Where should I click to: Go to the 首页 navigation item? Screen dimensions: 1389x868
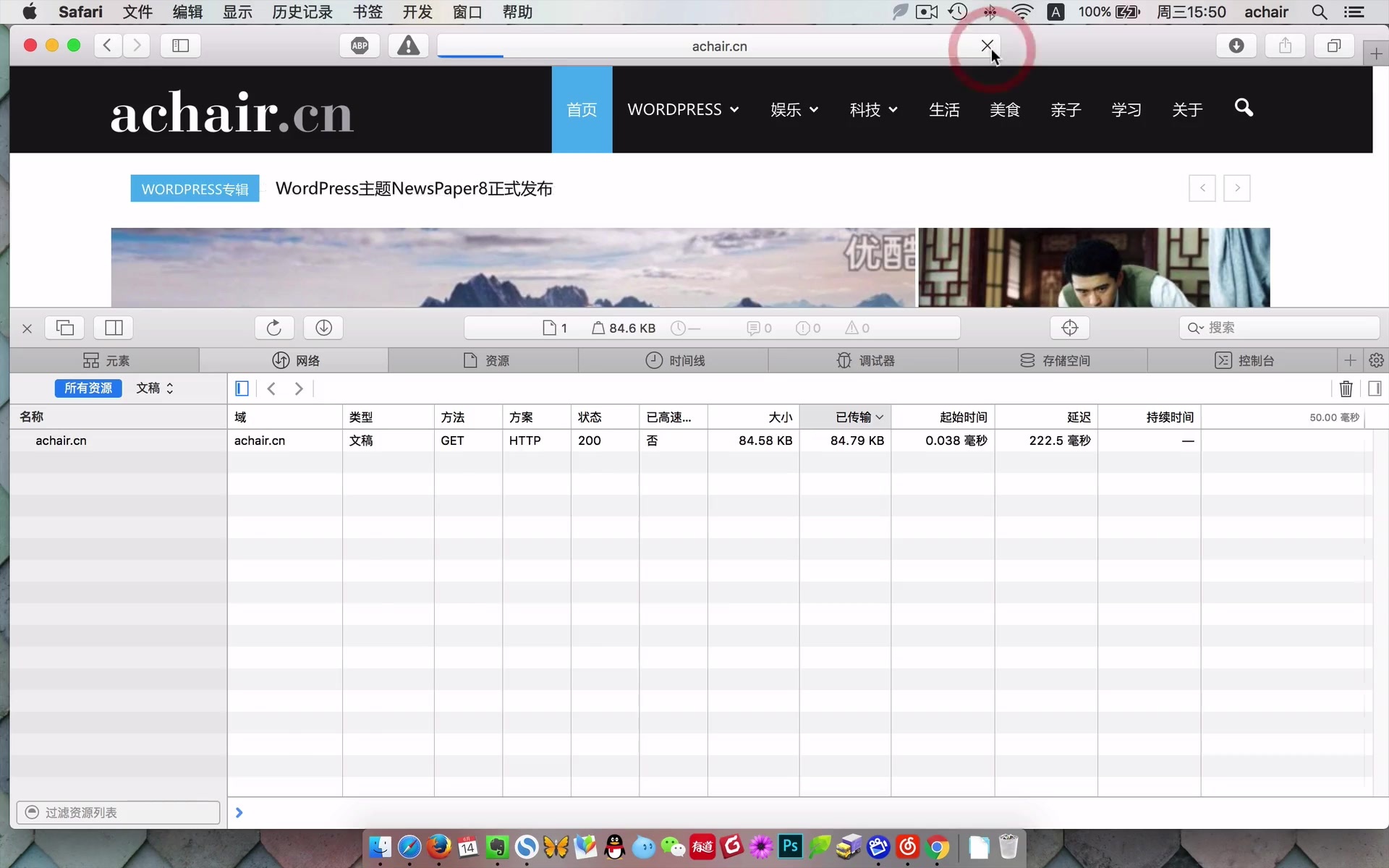(582, 109)
